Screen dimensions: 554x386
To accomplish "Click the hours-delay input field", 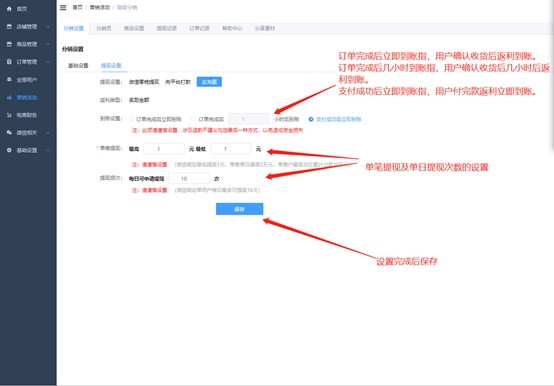I will [x=249, y=119].
